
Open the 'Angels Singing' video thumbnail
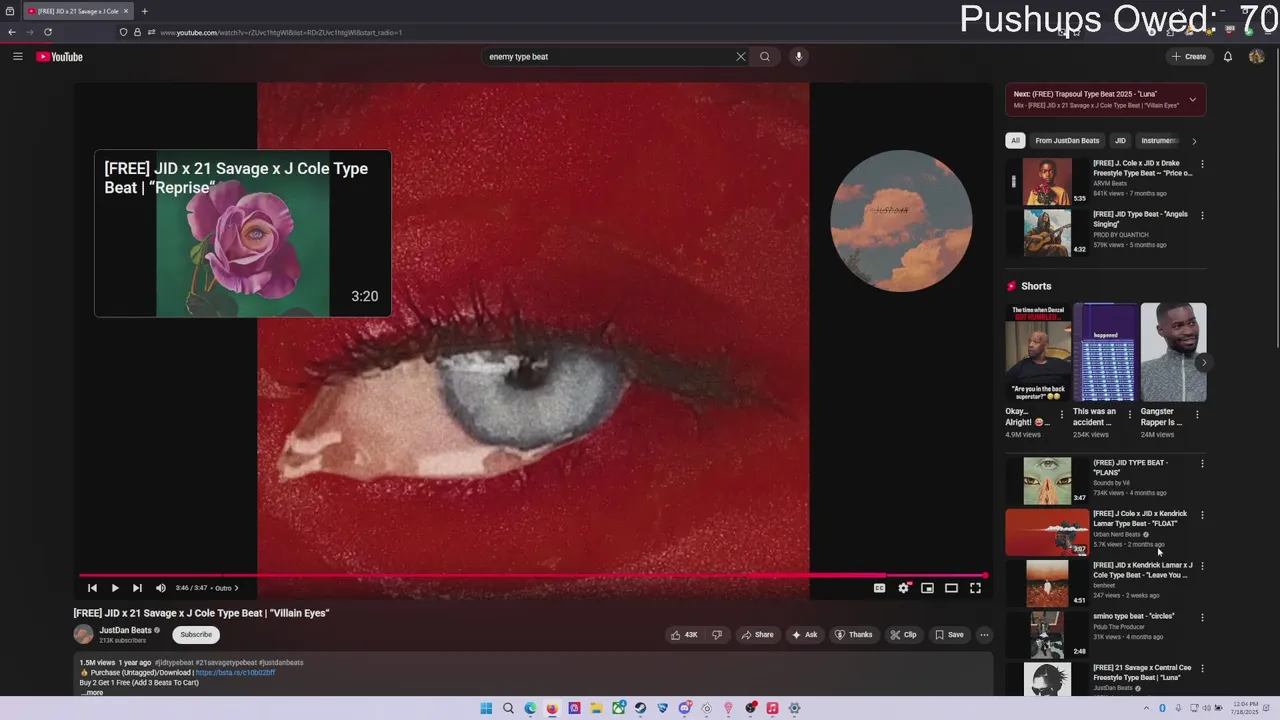point(1048,232)
